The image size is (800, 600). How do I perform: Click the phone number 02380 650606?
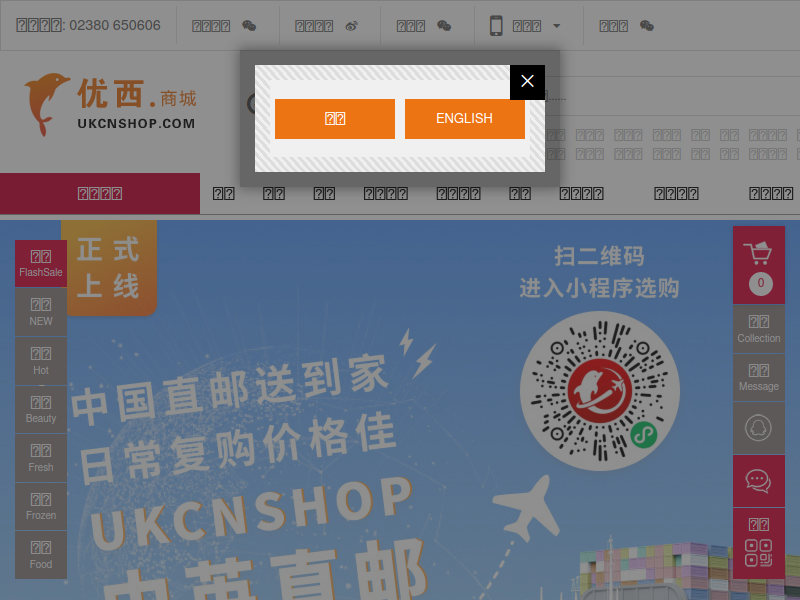coord(115,26)
